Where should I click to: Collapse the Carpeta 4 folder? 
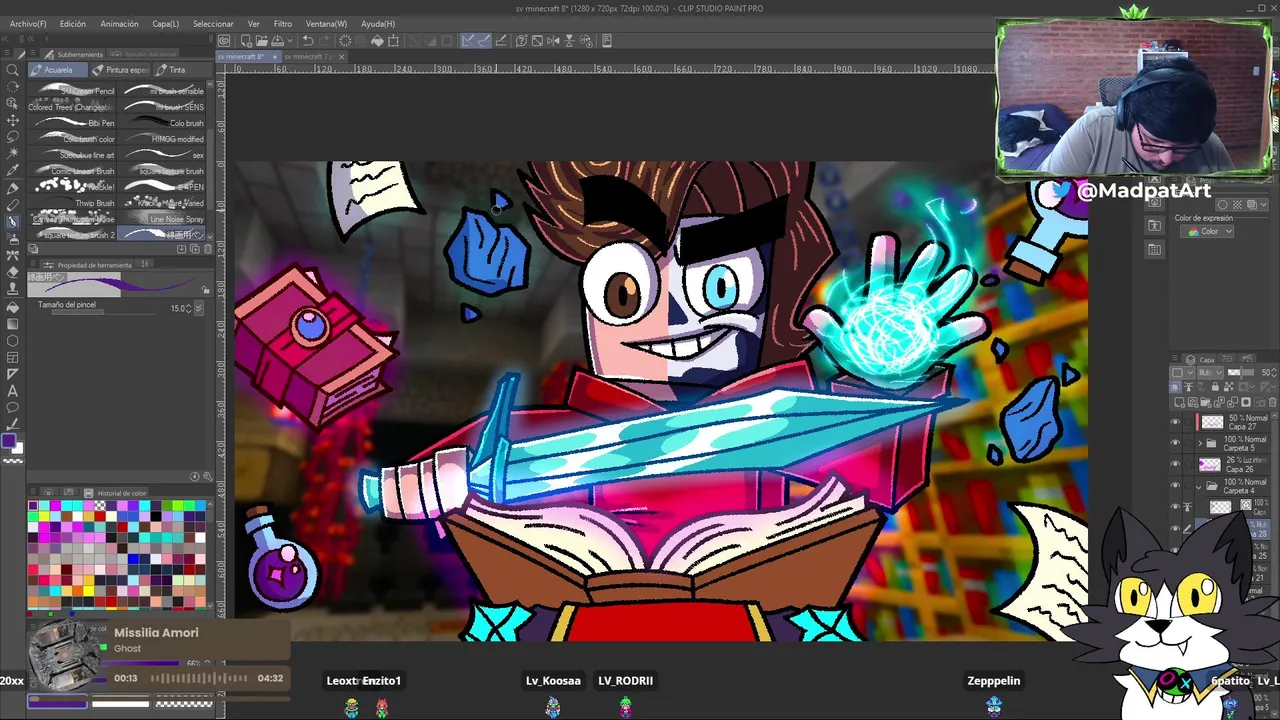[1199, 487]
